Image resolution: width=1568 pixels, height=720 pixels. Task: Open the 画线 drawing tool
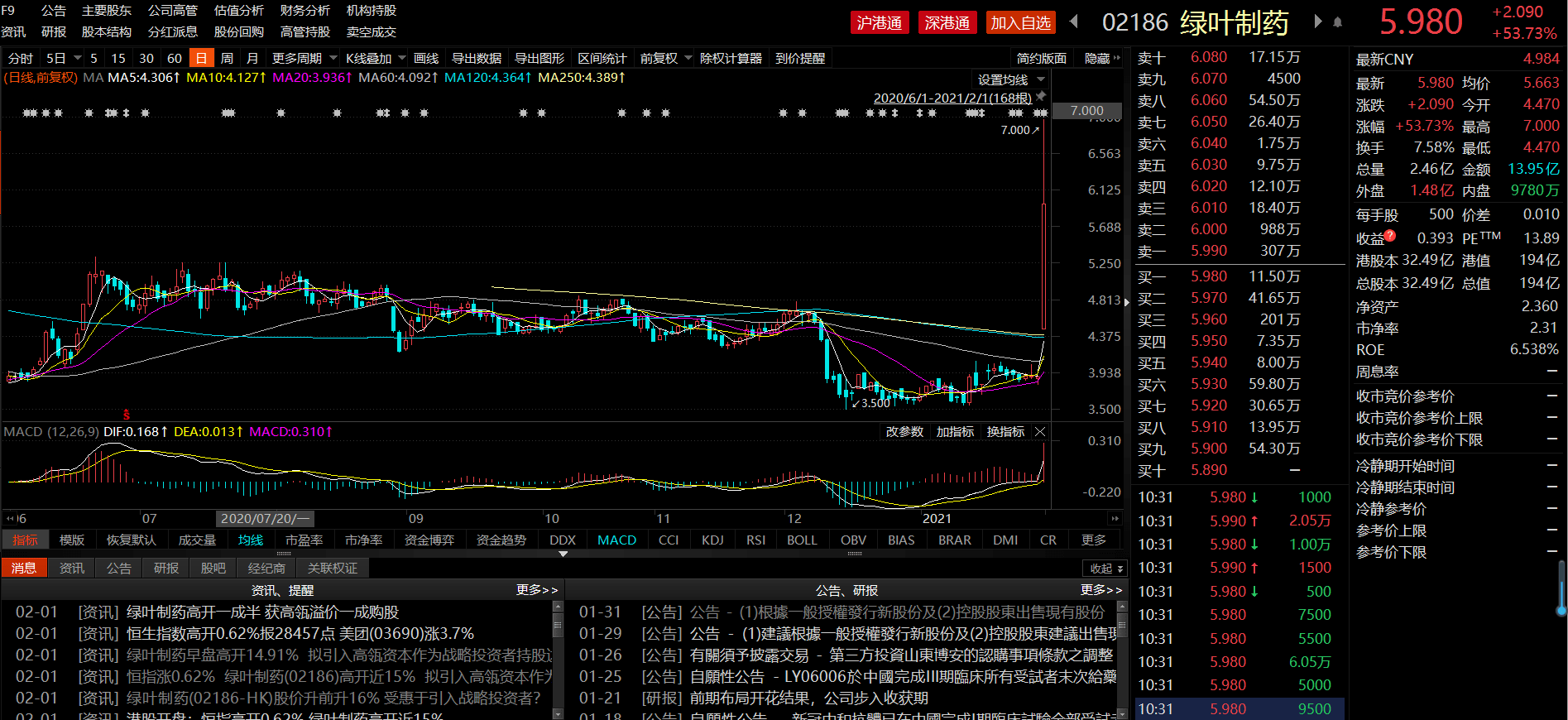[x=426, y=58]
